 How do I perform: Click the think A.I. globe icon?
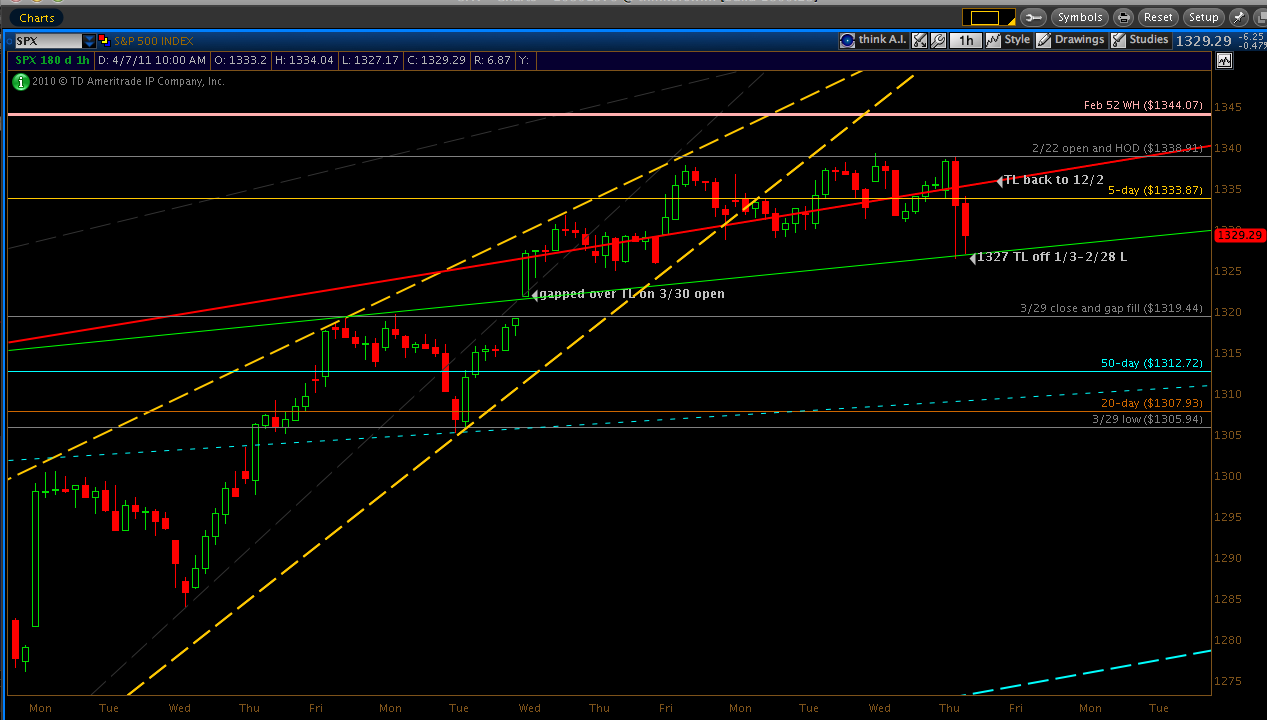[x=847, y=41]
